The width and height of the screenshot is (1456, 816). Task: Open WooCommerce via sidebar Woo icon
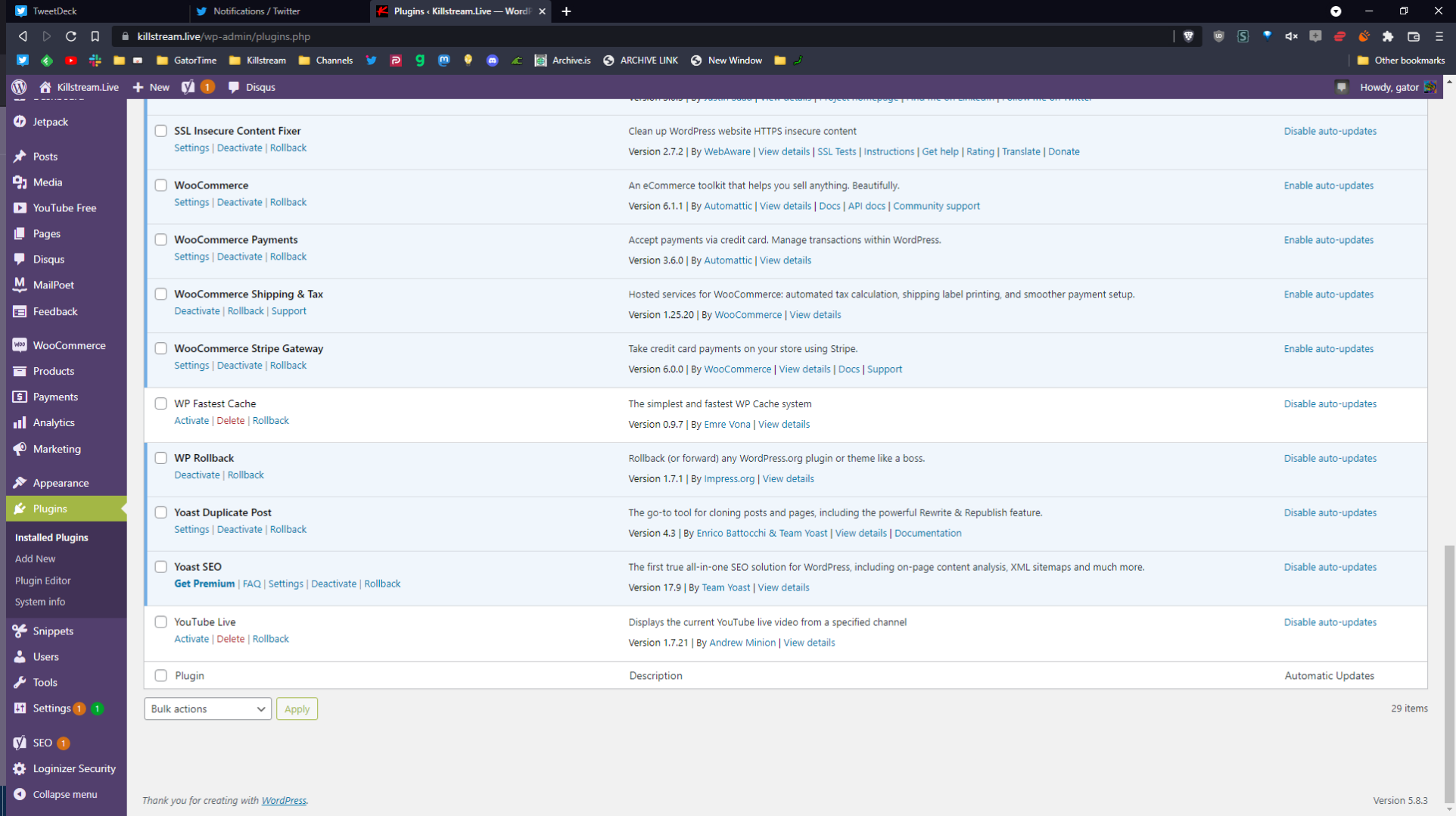(20, 345)
